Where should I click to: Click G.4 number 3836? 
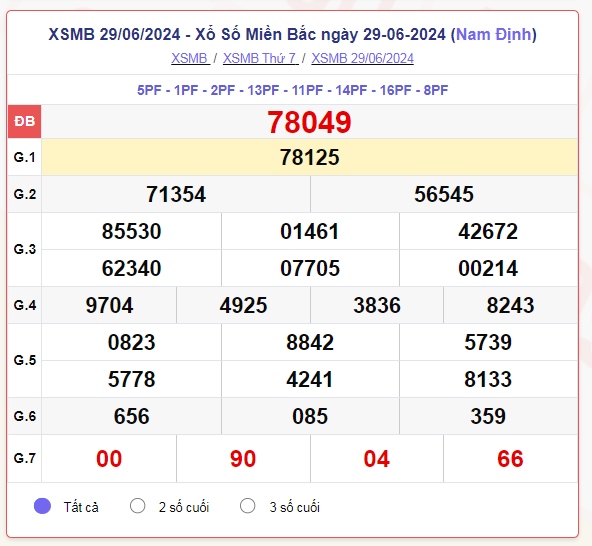coord(377,305)
